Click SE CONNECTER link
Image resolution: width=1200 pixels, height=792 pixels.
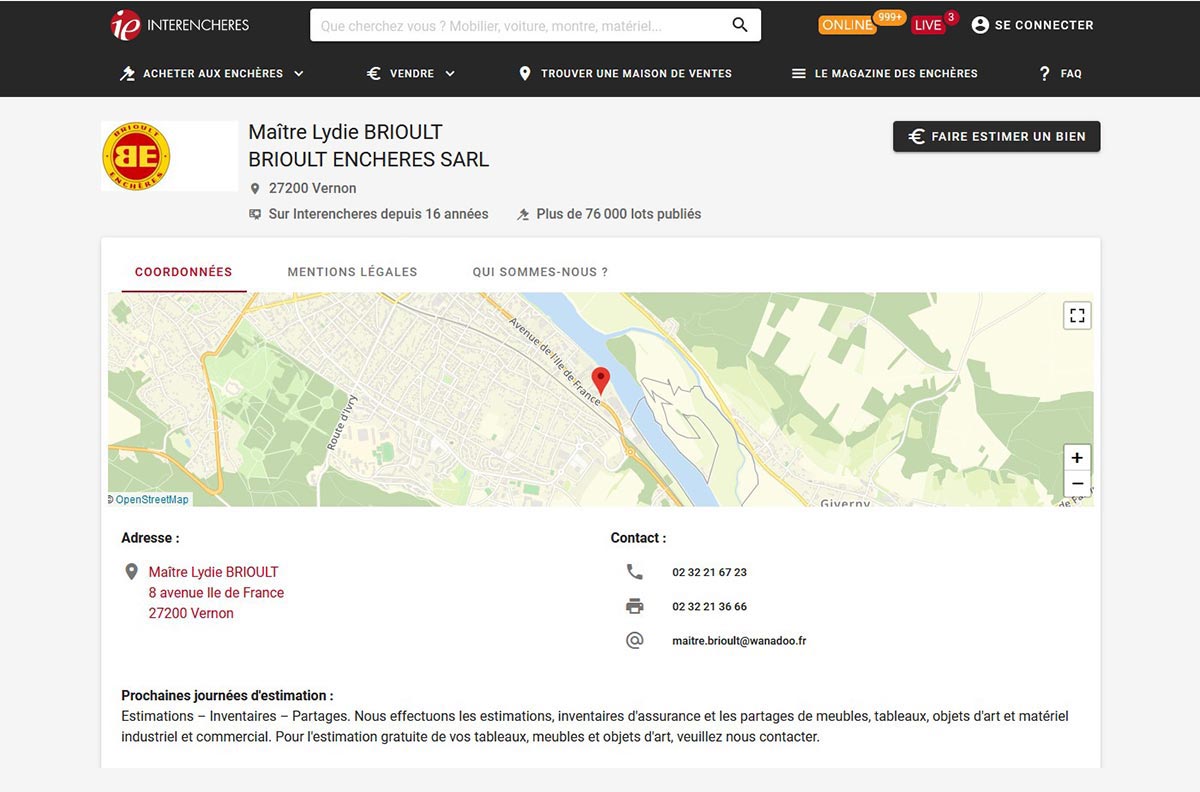click(1044, 25)
